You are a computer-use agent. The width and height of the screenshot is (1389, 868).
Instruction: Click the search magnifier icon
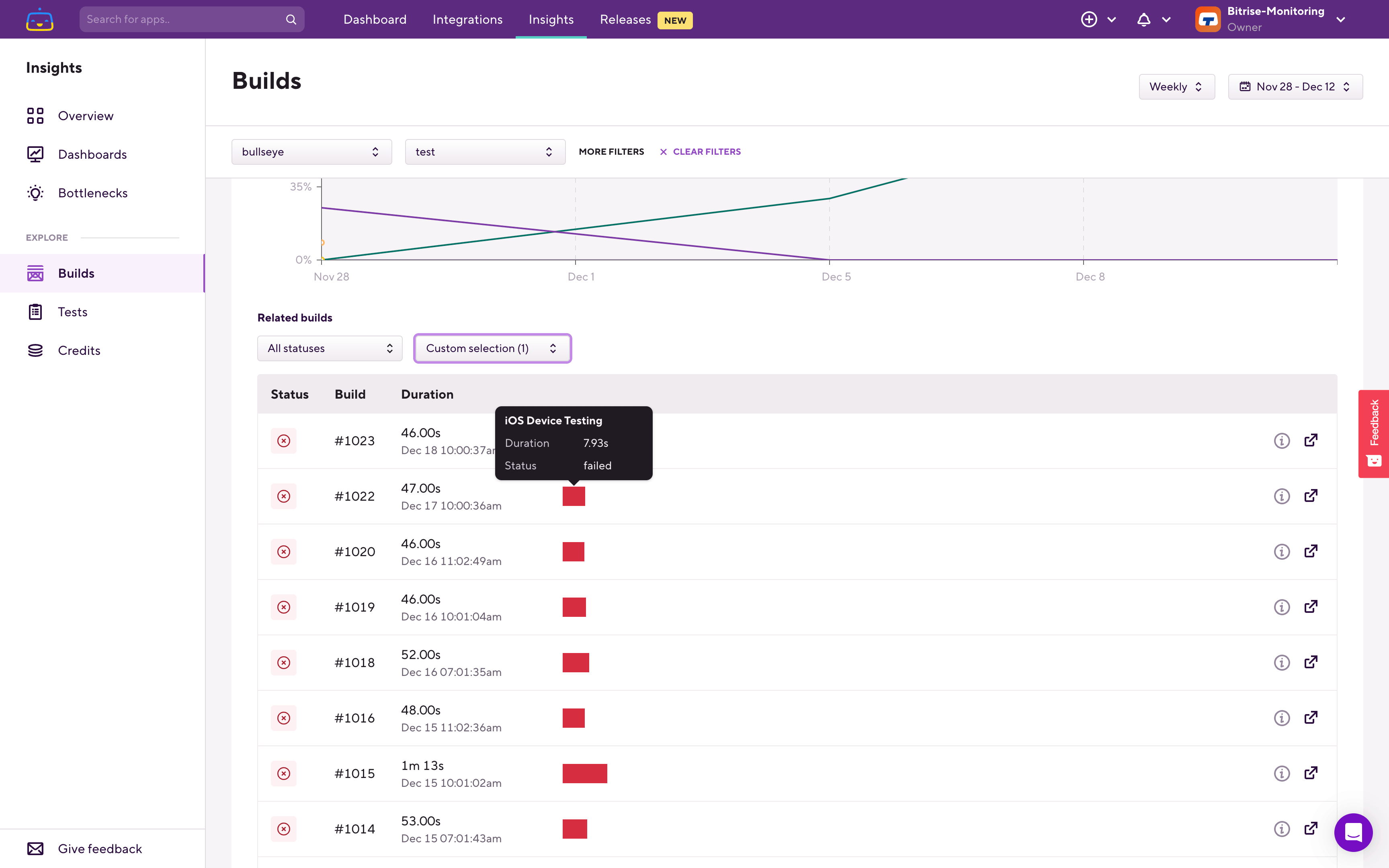click(x=291, y=20)
